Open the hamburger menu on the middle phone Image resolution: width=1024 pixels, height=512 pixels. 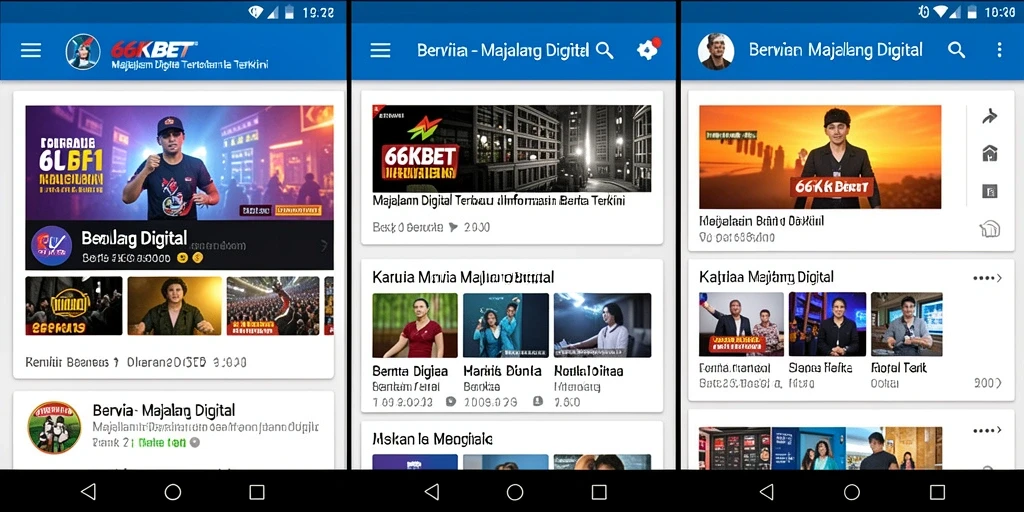380,50
